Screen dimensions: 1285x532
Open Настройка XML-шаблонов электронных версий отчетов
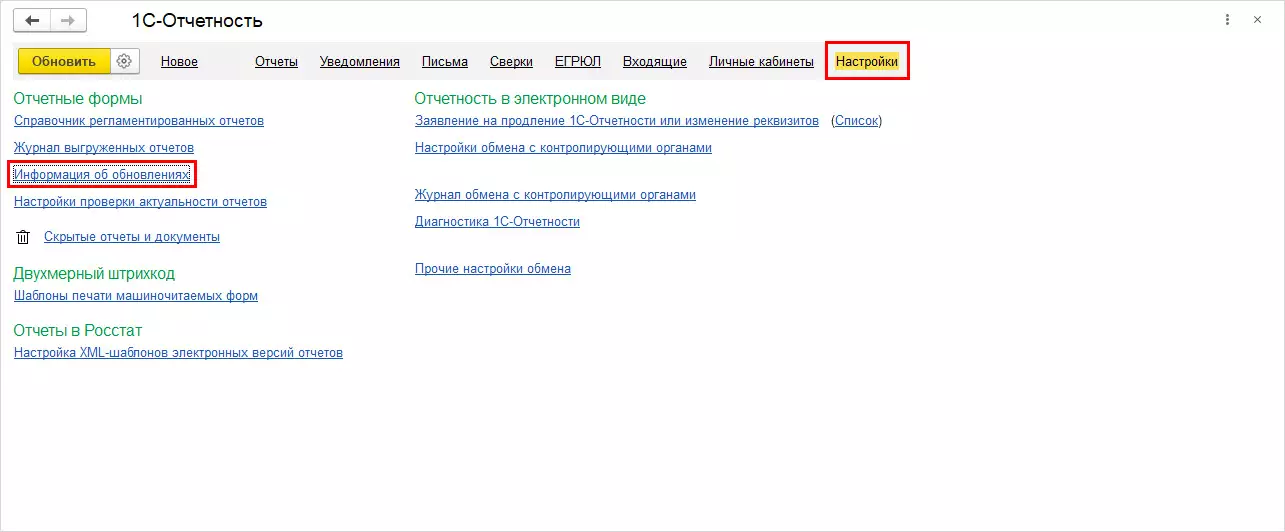pyautogui.click(x=178, y=353)
